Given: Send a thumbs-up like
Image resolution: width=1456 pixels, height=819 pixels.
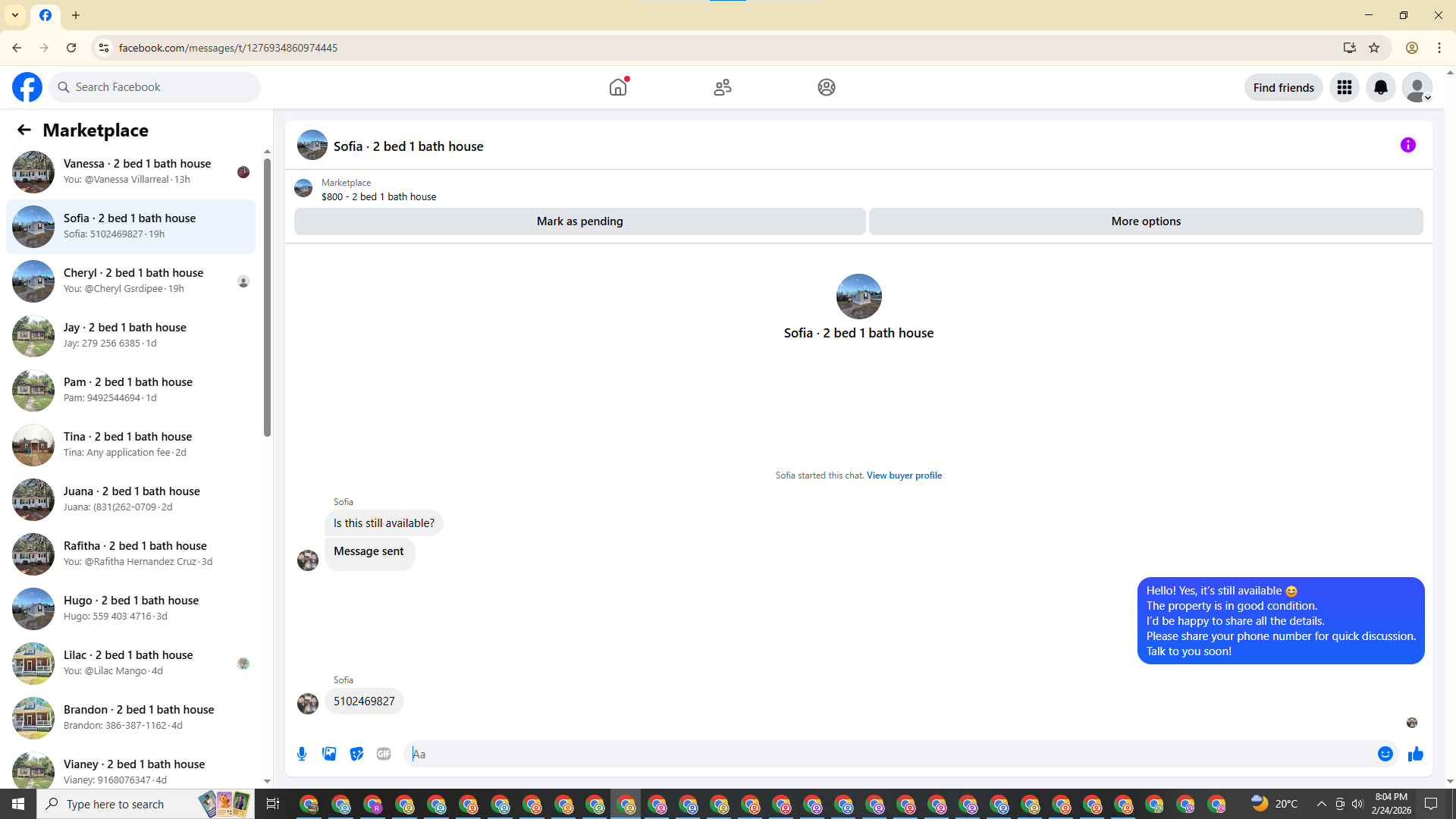Looking at the screenshot, I should [x=1415, y=754].
